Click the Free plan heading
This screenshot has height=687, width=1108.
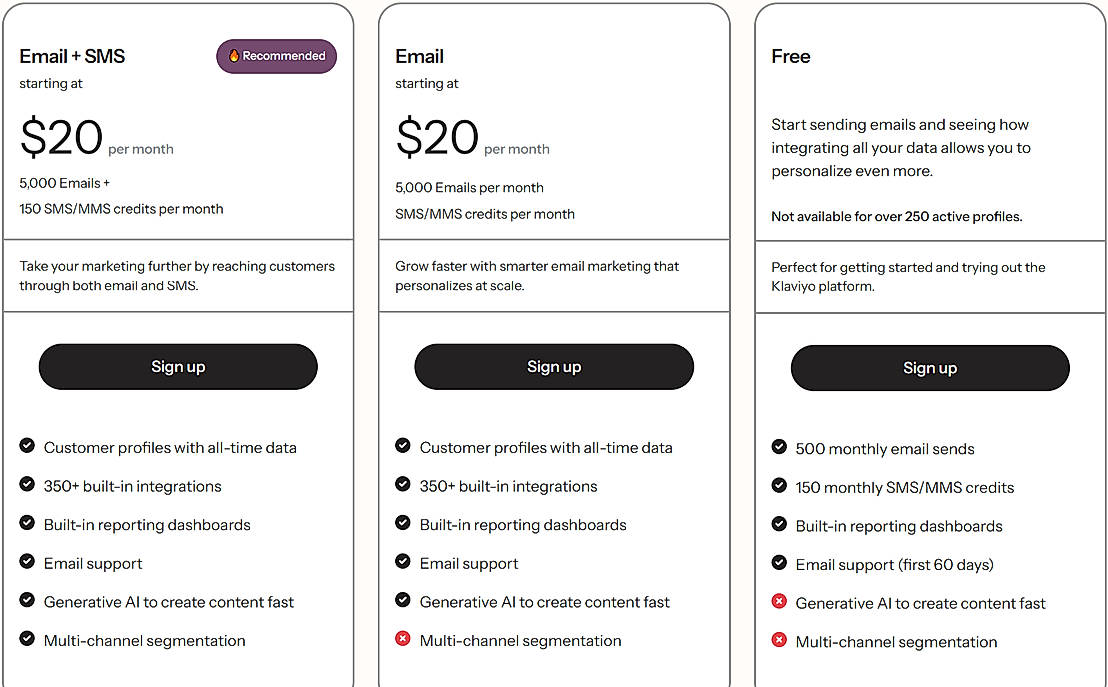pyautogui.click(x=791, y=57)
